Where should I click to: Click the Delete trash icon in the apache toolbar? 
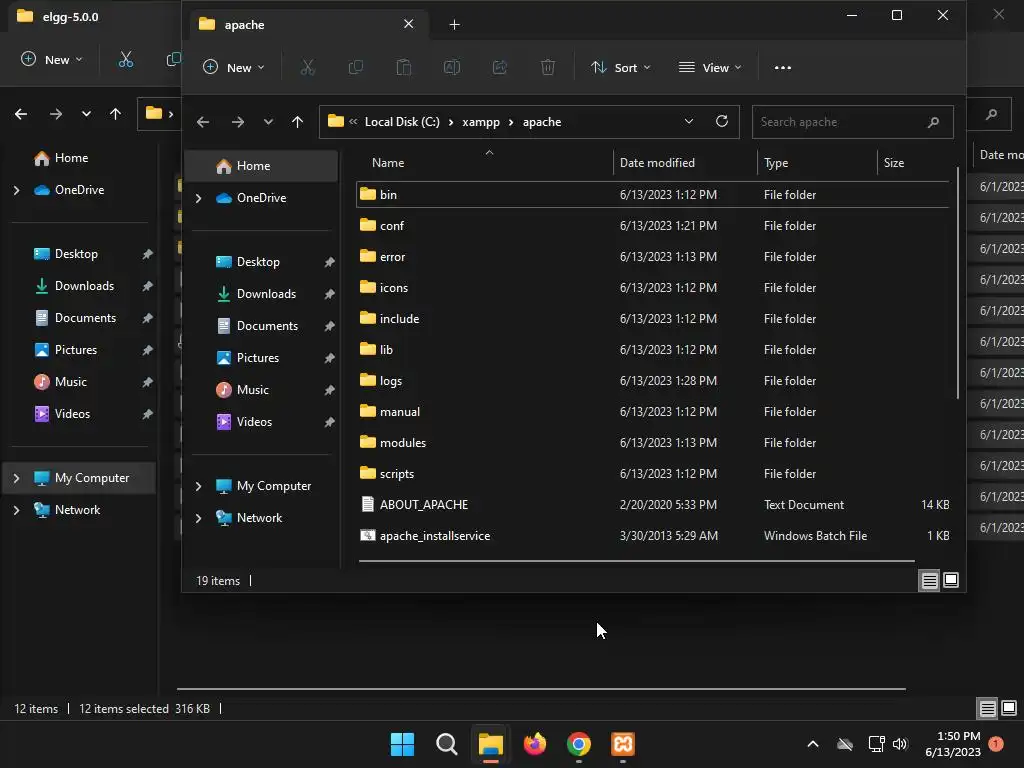548,67
